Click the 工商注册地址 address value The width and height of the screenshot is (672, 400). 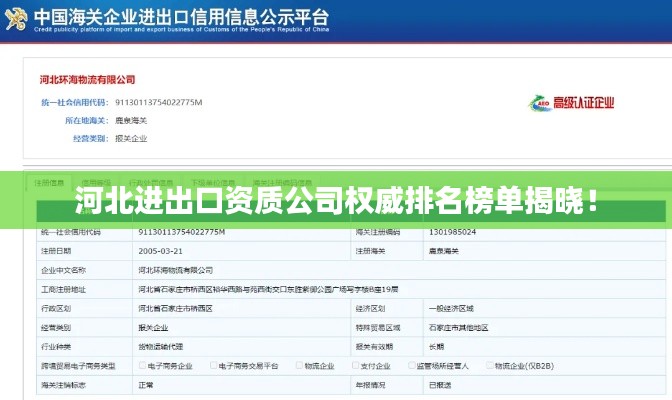(x=268, y=289)
